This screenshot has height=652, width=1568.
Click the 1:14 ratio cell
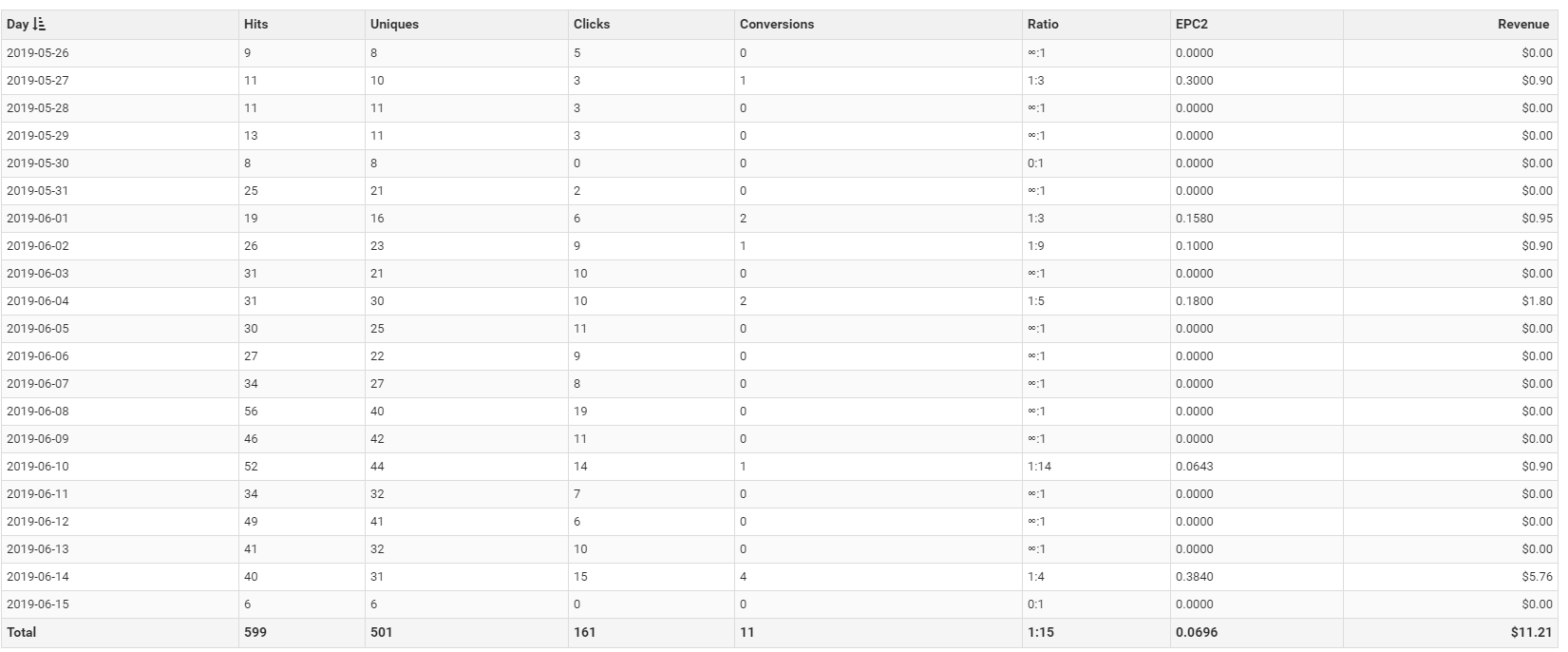pos(1039,467)
